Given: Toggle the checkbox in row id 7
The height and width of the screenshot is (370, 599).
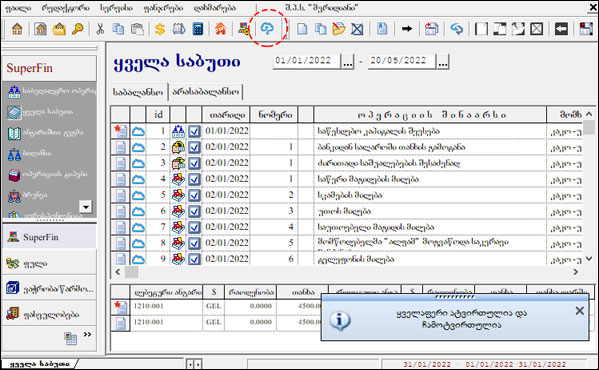Looking at the screenshot, I should tap(194, 228).
